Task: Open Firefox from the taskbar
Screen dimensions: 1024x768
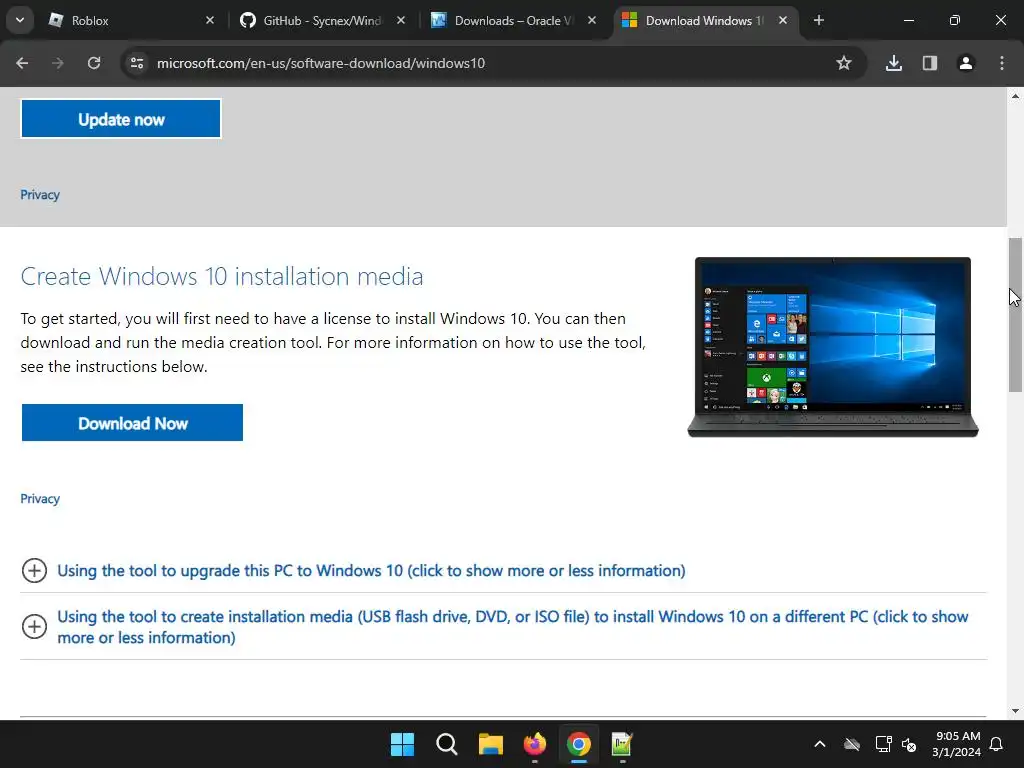Action: click(535, 744)
